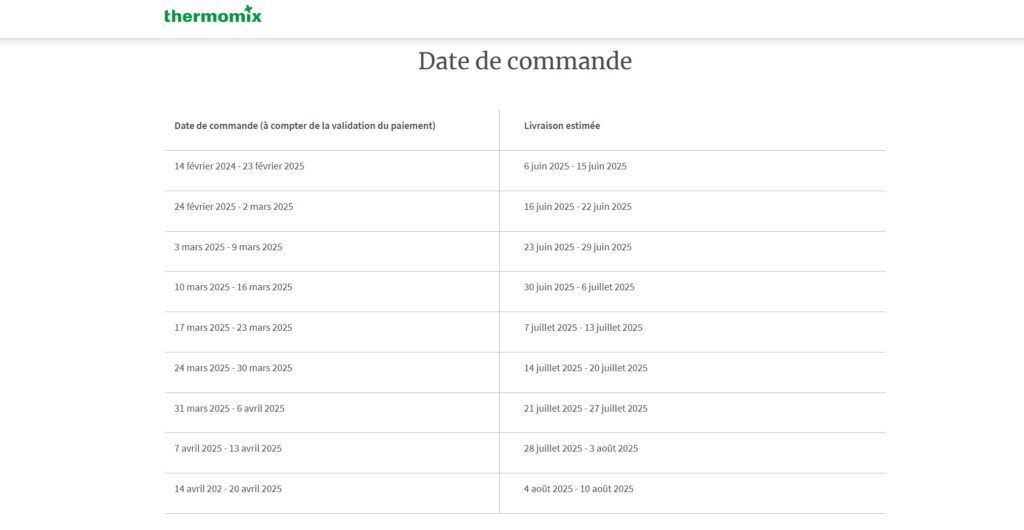
Task: Select cell '14 juillet 2025 - 20 juillet 2025'
Action: (585, 368)
